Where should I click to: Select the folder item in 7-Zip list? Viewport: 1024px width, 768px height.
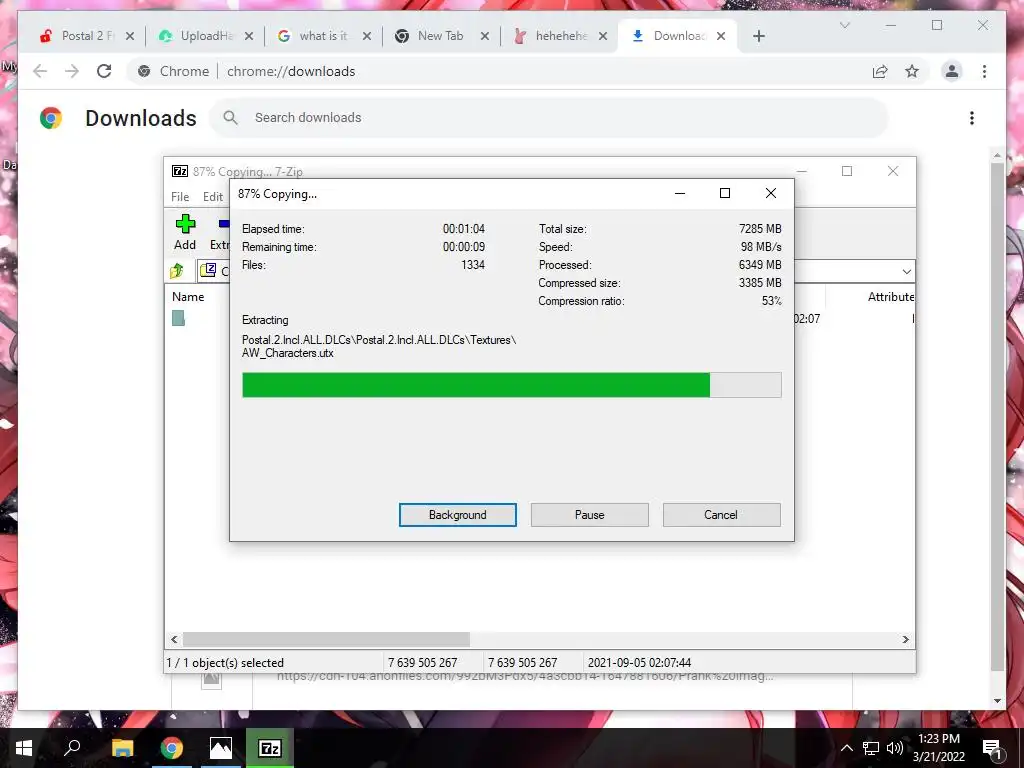[x=178, y=318]
